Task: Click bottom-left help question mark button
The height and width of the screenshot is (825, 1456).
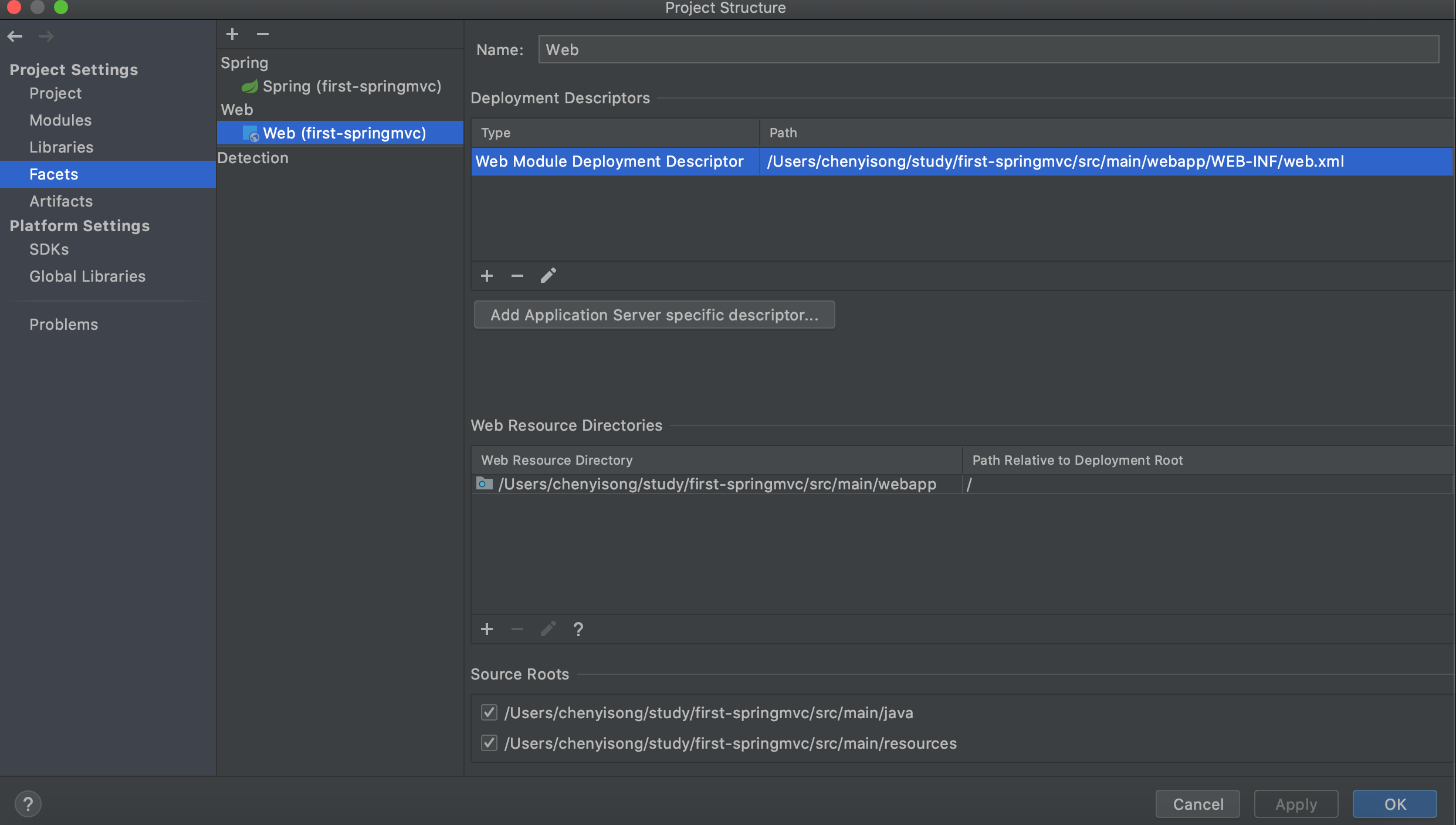Action: tap(28, 804)
